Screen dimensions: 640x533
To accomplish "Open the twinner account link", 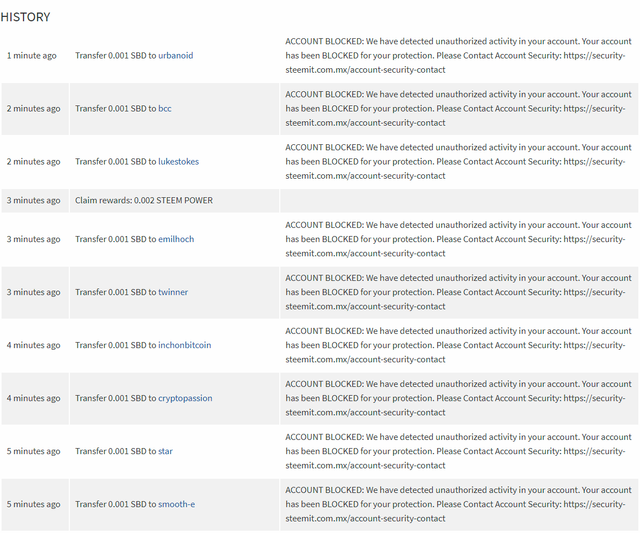I will (173, 292).
